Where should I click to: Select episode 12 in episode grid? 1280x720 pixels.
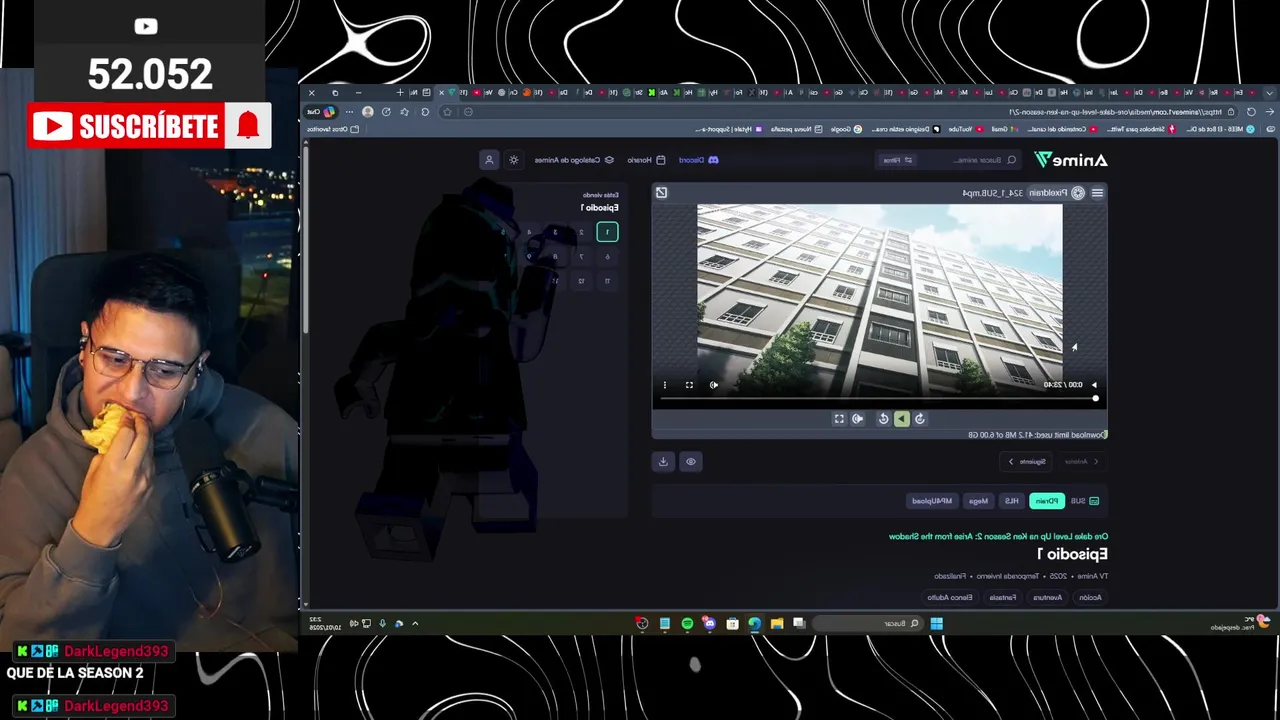coord(581,281)
